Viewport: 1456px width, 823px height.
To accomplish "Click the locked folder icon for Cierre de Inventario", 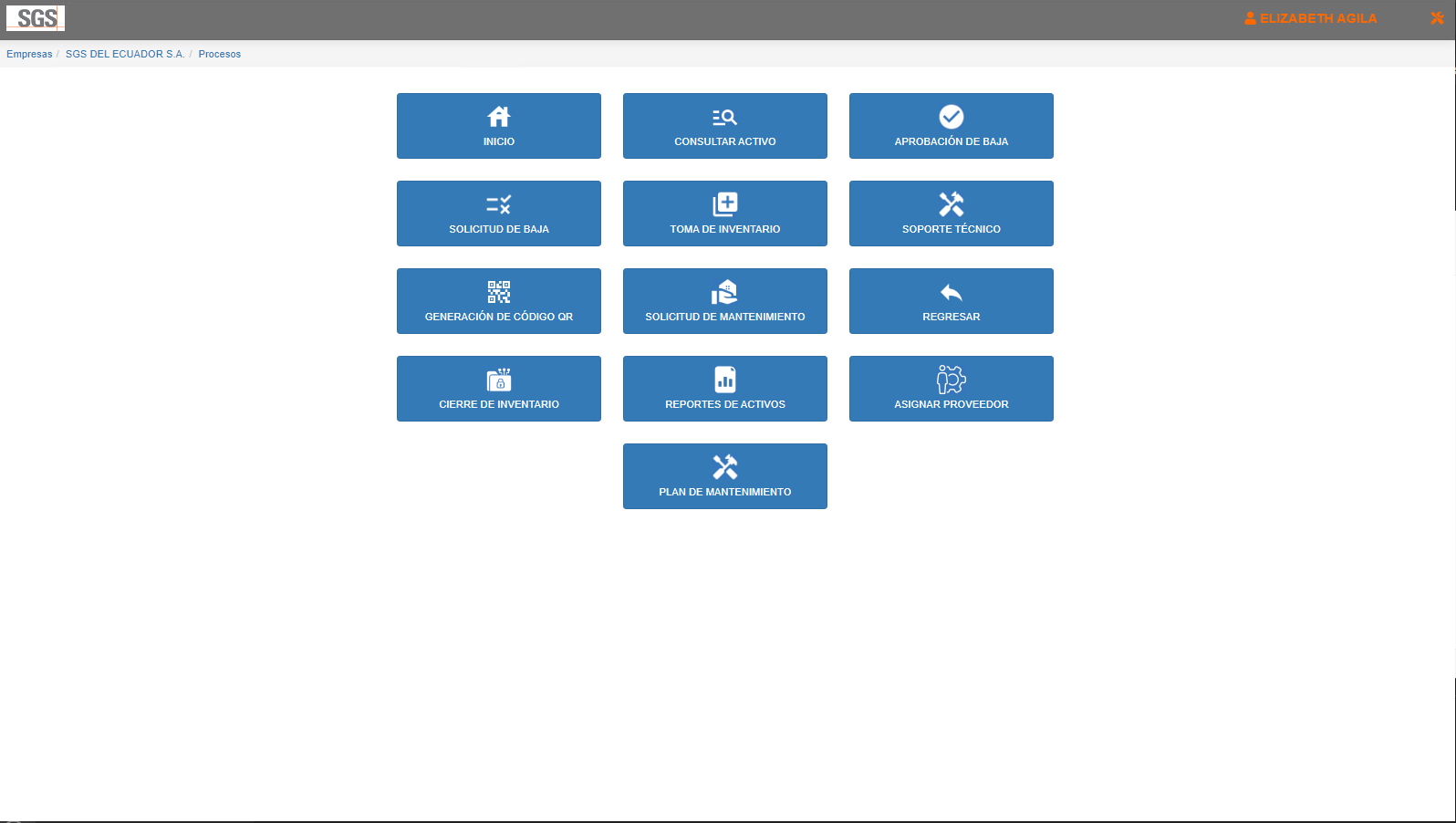I will [x=499, y=380].
